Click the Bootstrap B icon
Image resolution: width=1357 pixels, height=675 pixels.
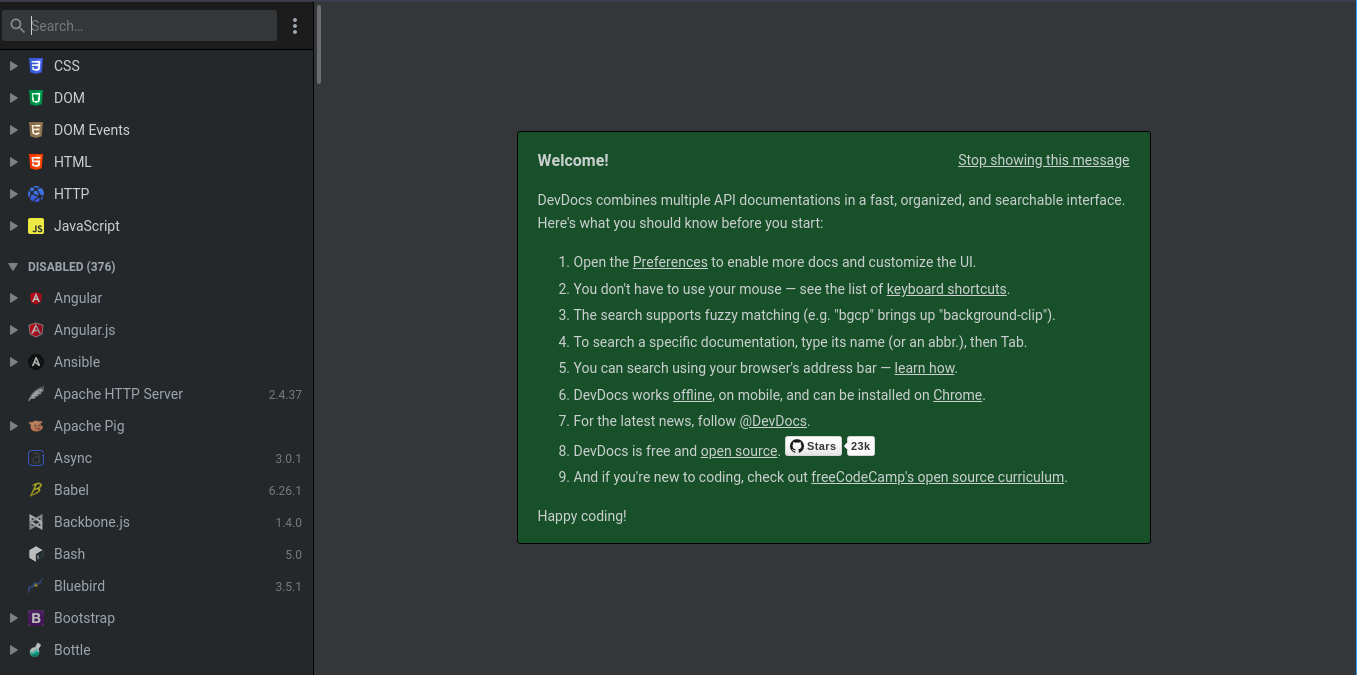[x=36, y=618]
